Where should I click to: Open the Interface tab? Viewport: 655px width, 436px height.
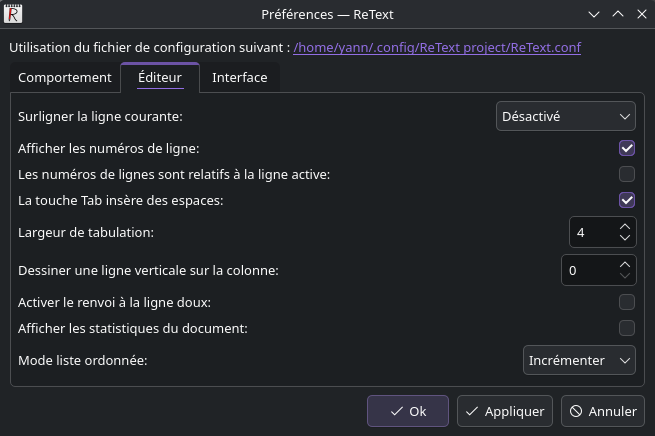[x=240, y=77]
